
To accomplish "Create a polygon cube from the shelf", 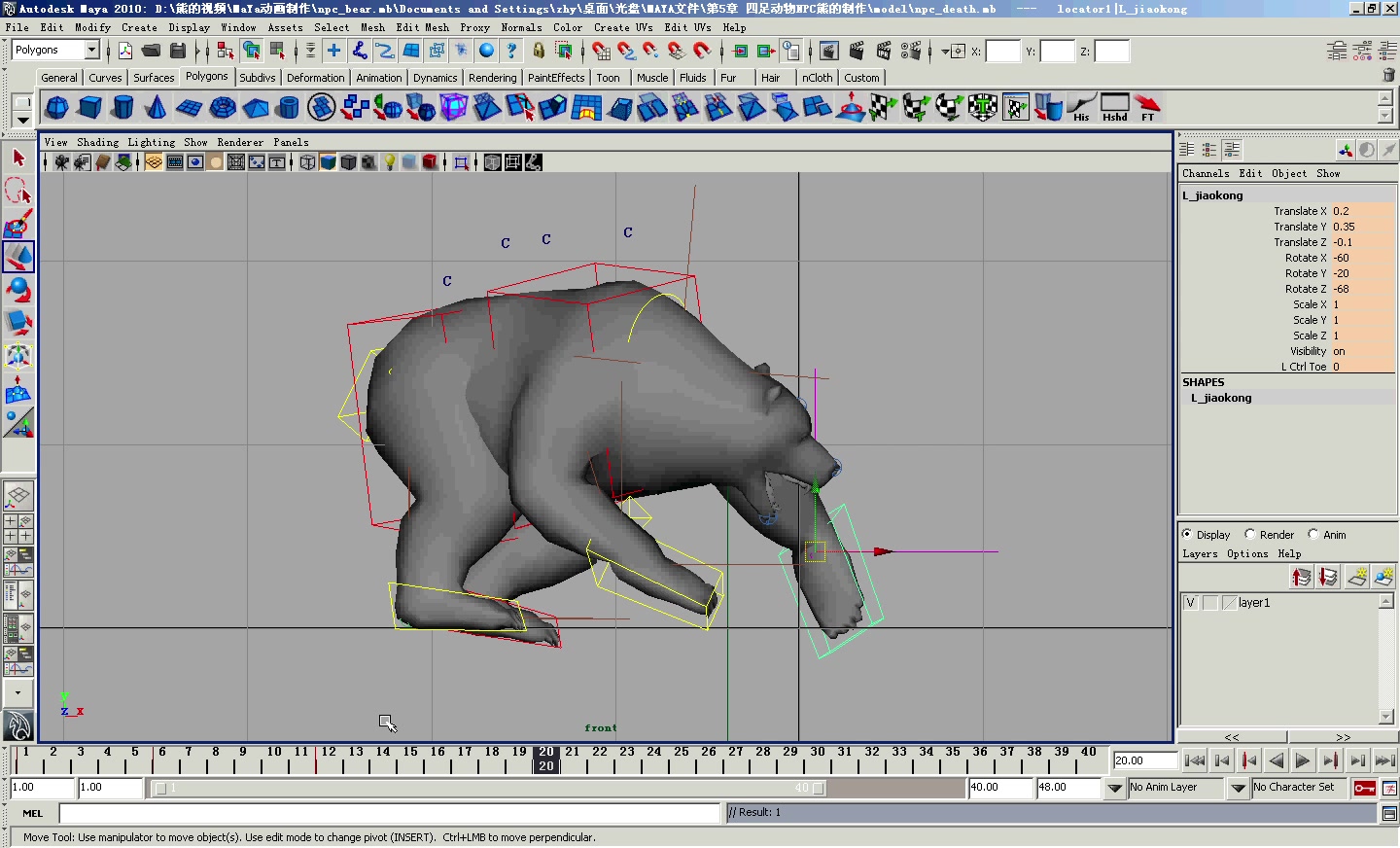I will (90, 107).
